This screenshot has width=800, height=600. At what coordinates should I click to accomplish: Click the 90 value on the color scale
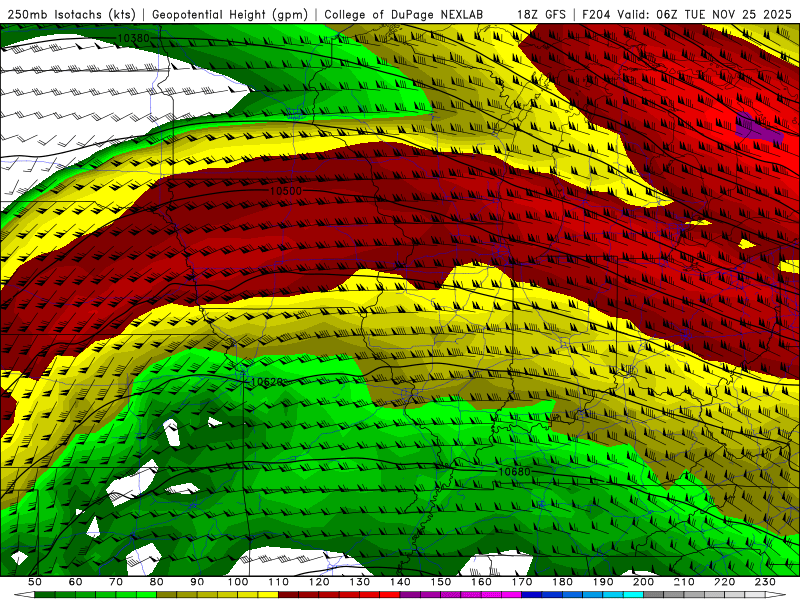click(x=197, y=582)
